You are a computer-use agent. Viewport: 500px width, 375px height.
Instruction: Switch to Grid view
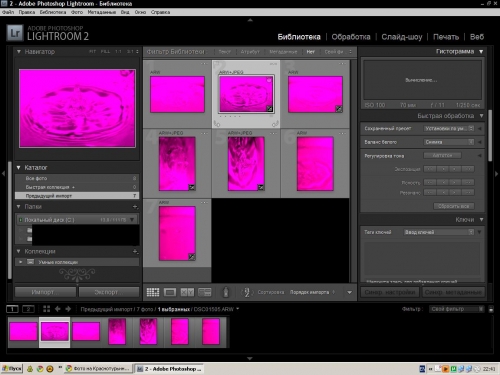153,292
